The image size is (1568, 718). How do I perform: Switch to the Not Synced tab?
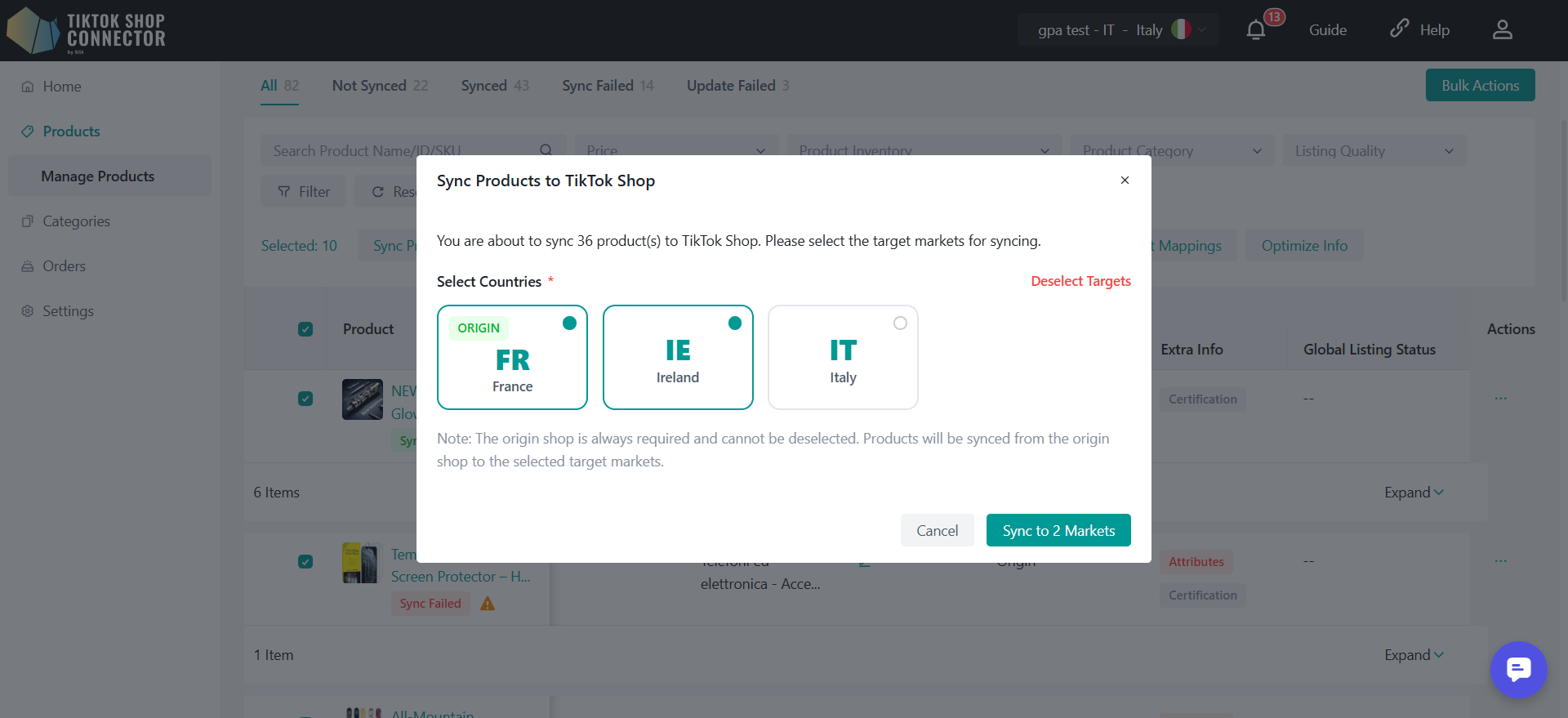pyautogui.click(x=380, y=86)
